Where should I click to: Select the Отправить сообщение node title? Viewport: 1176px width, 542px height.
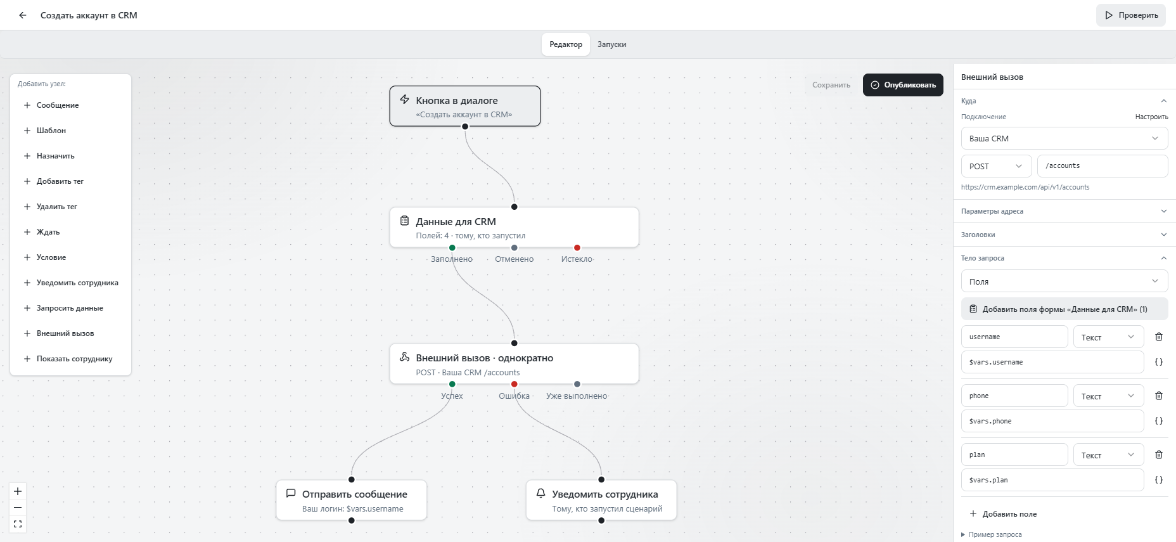(355, 494)
